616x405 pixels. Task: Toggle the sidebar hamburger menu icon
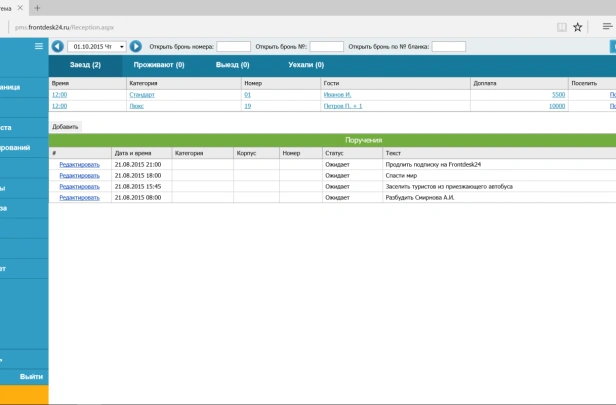click(x=38, y=46)
